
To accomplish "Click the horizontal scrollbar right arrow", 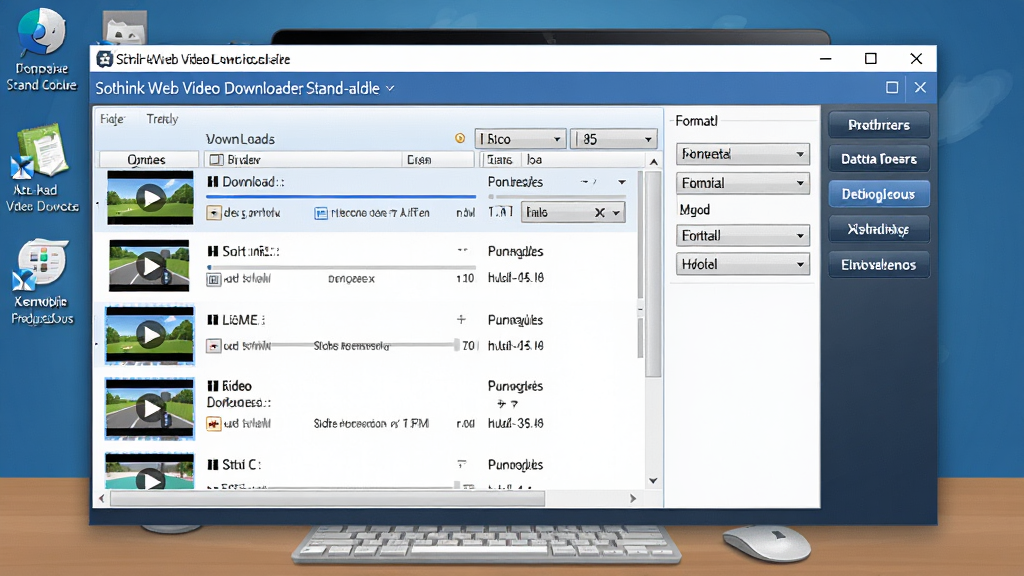I will (x=632, y=498).
